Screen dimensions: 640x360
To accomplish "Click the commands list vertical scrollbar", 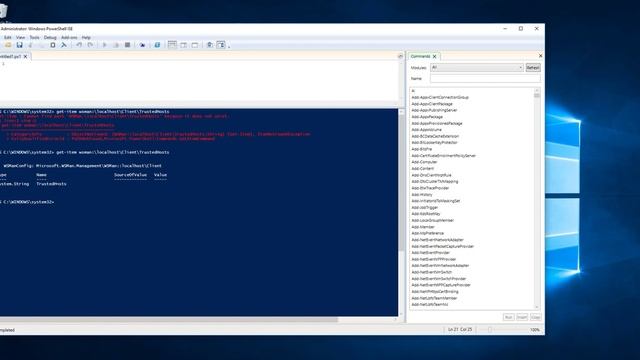I will coord(537,199).
